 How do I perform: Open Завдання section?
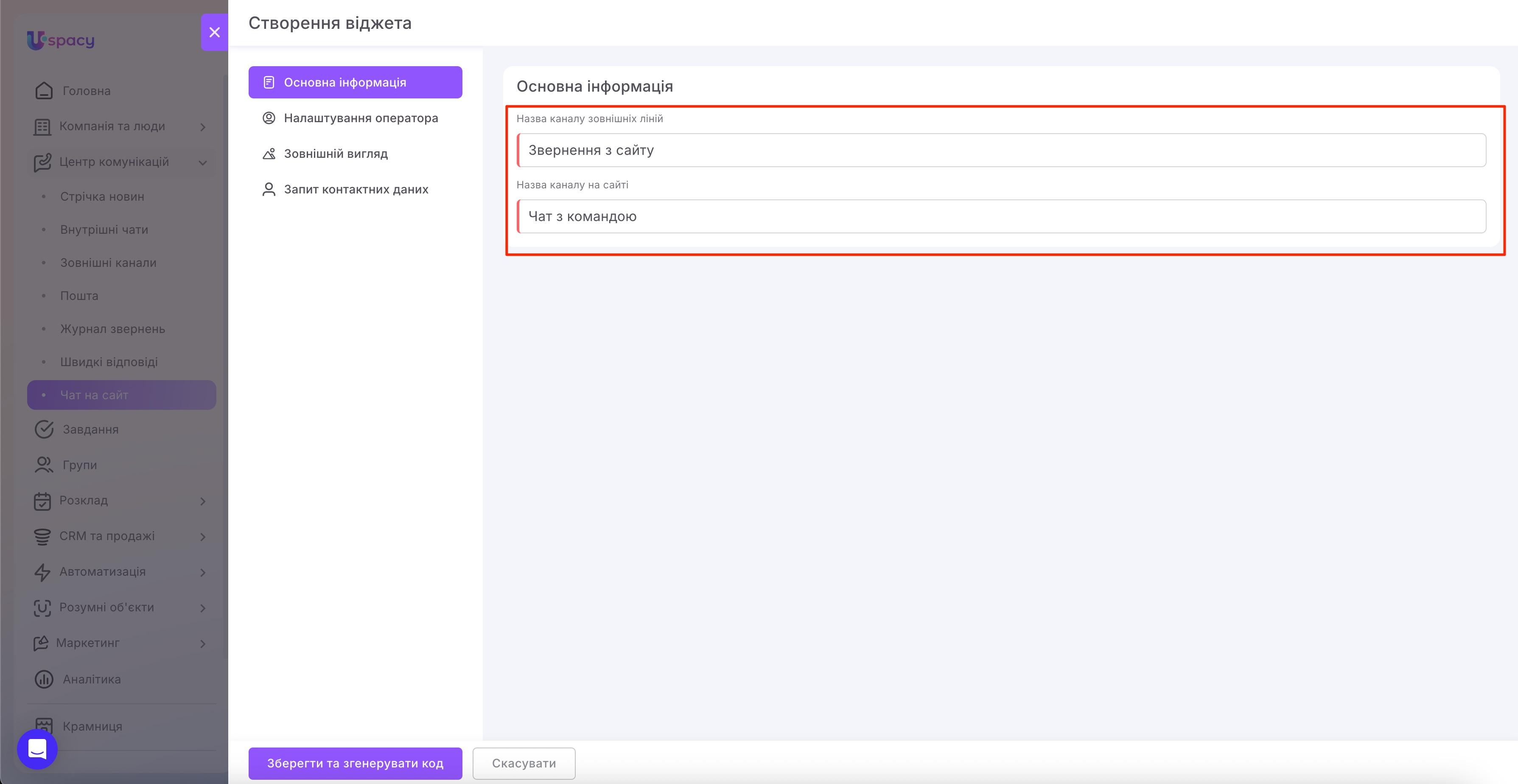[91, 429]
